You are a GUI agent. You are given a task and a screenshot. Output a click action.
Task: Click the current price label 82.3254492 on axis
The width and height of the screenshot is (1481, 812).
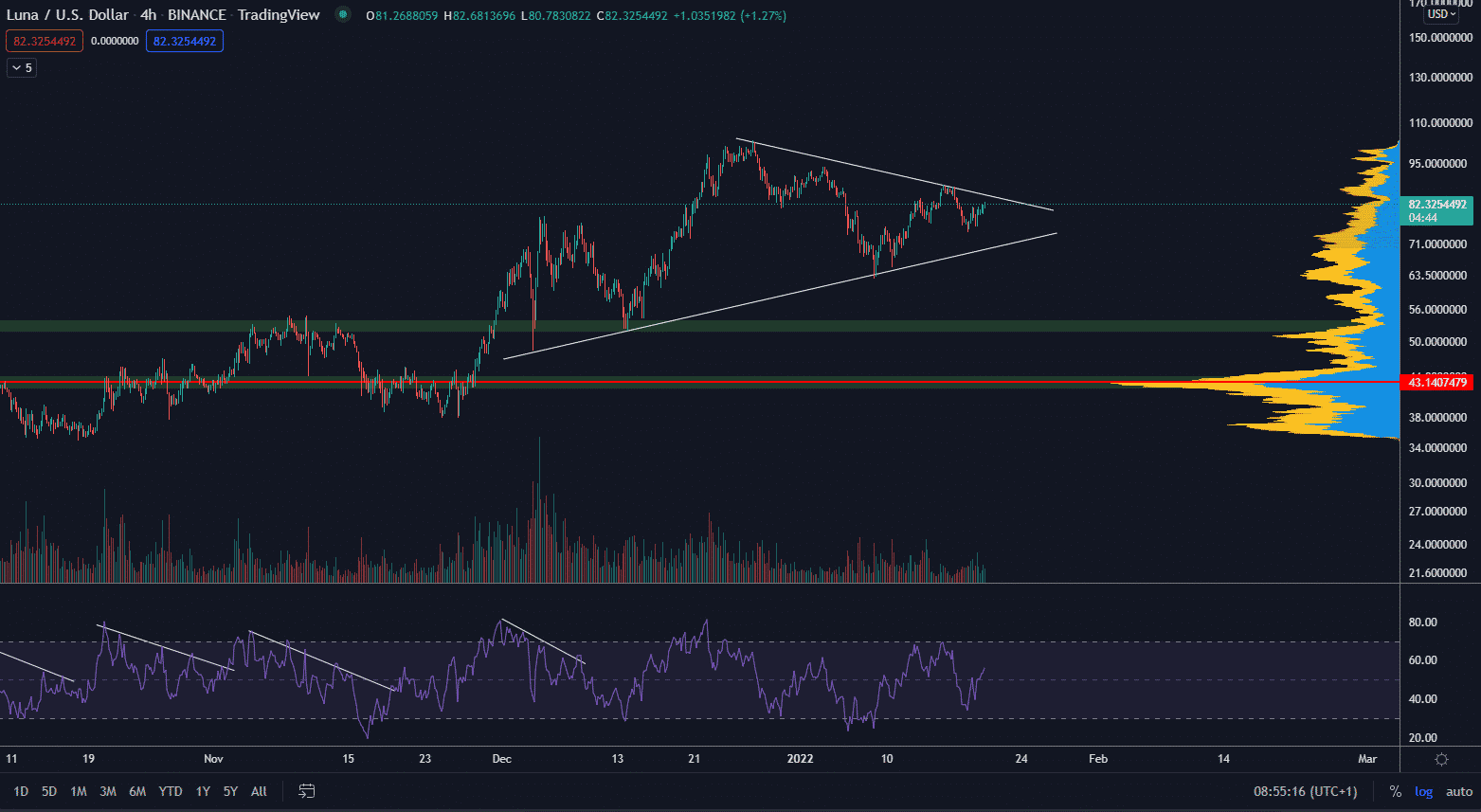(x=1436, y=205)
